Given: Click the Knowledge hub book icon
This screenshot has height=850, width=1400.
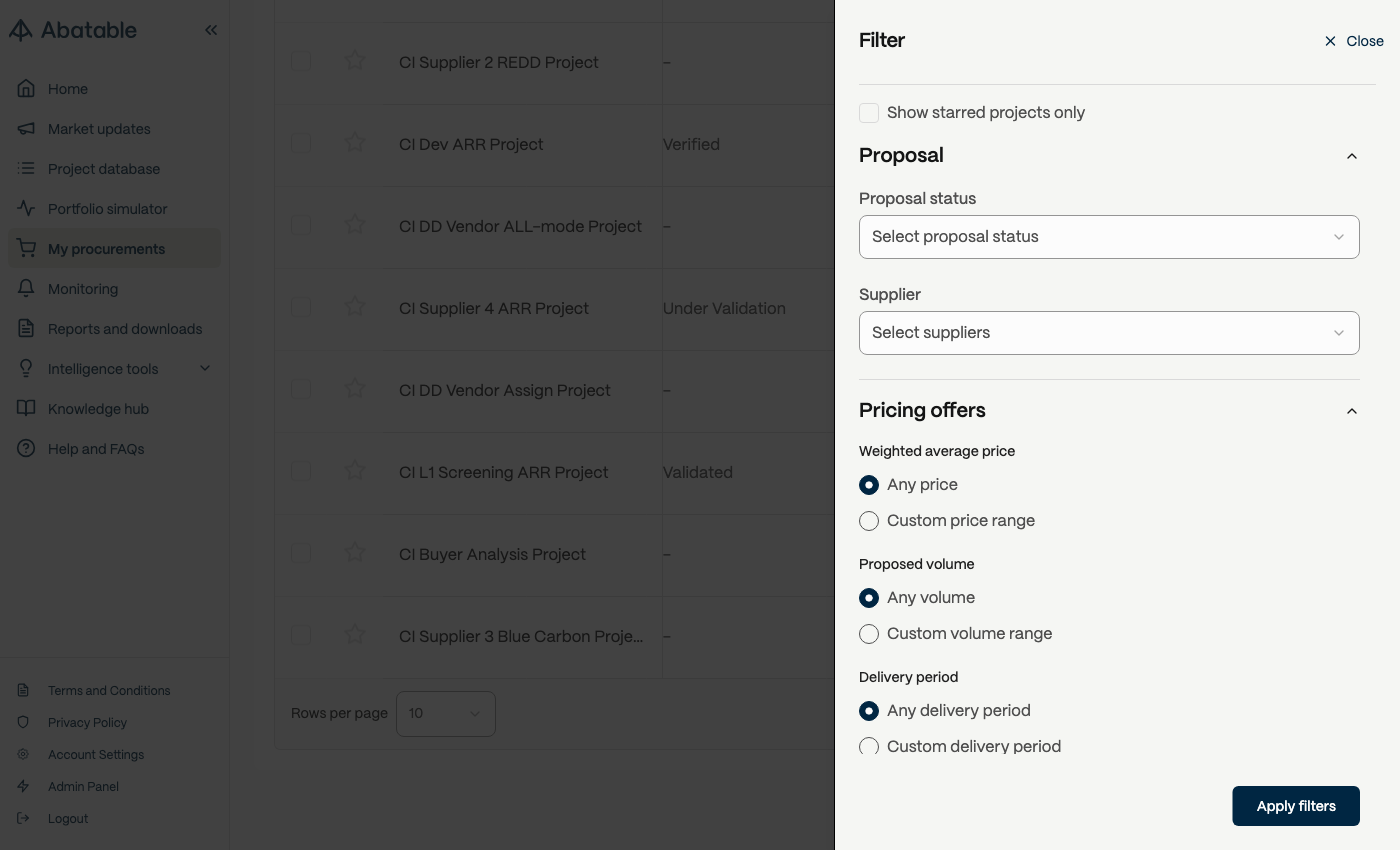Looking at the screenshot, I should click(x=27, y=409).
